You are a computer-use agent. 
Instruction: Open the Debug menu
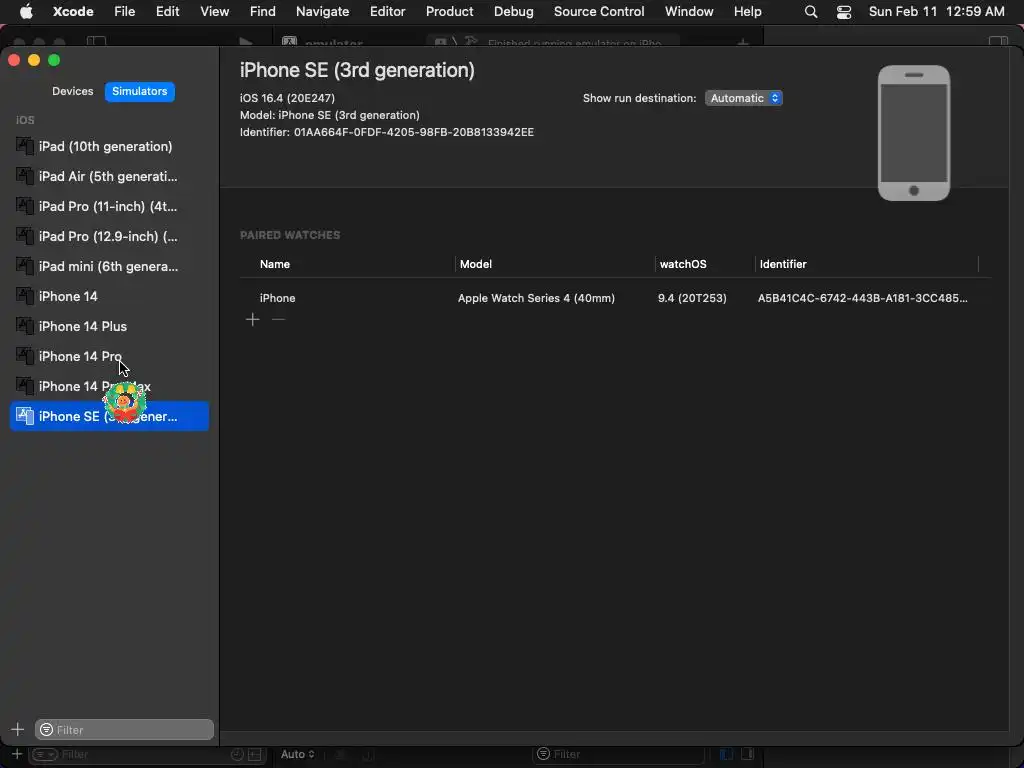click(514, 11)
